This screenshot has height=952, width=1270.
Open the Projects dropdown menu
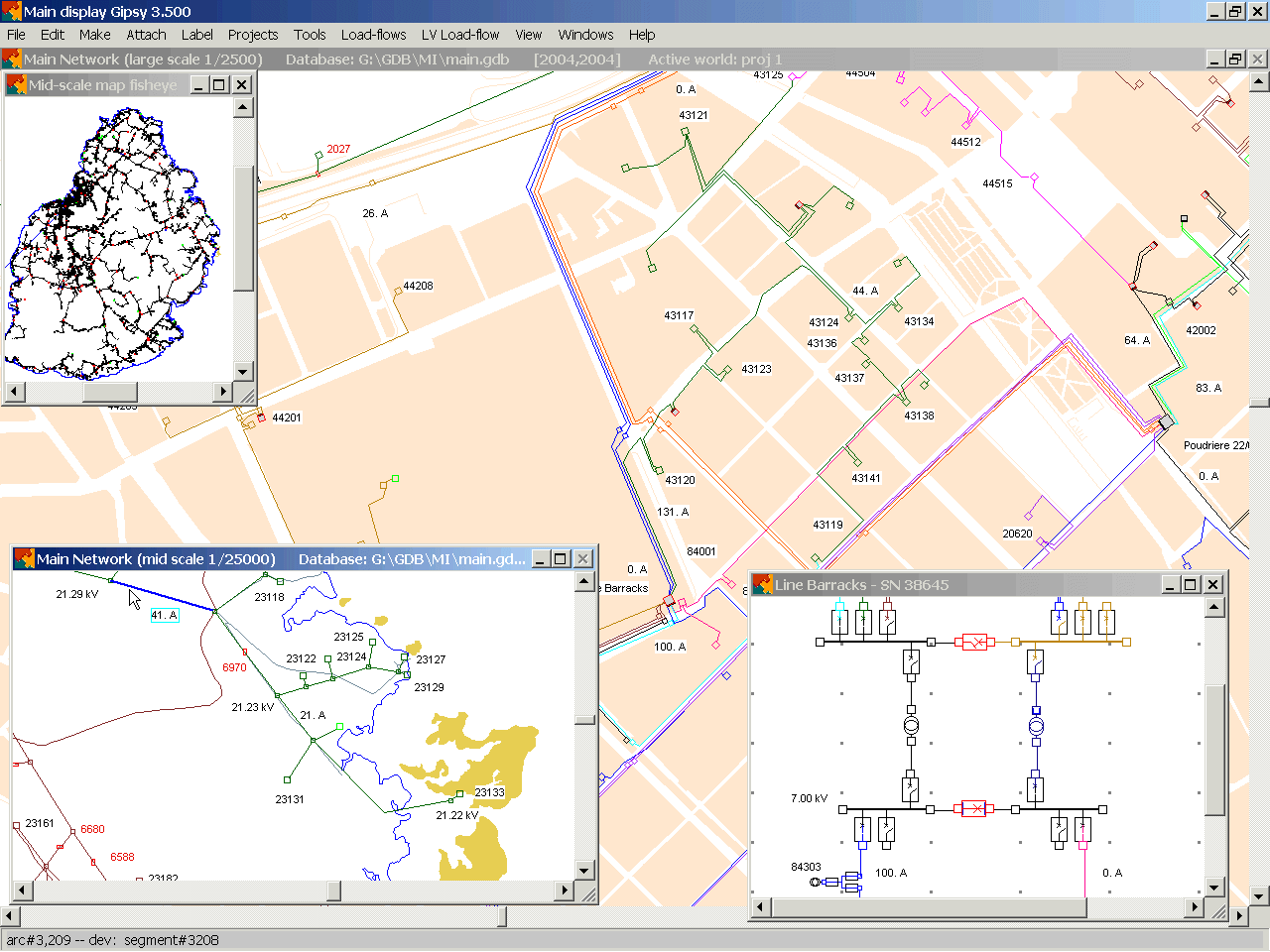pos(253,35)
